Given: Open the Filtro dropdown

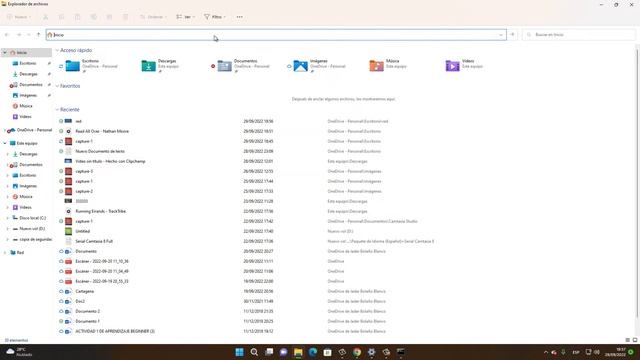Looking at the screenshot, I should [215, 17].
